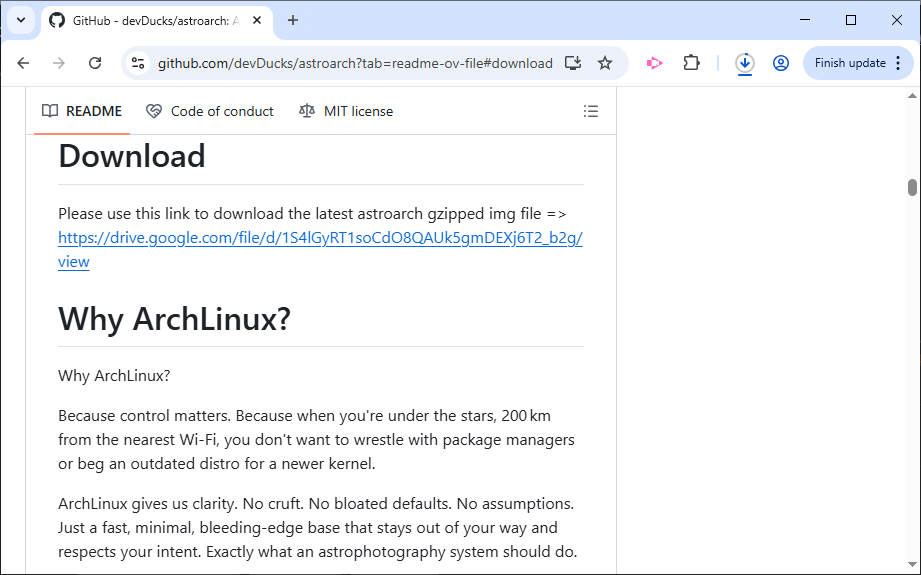Minimize the Chrome window
The width and height of the screenshot is (921, 575).
click(x=805, y=20)
